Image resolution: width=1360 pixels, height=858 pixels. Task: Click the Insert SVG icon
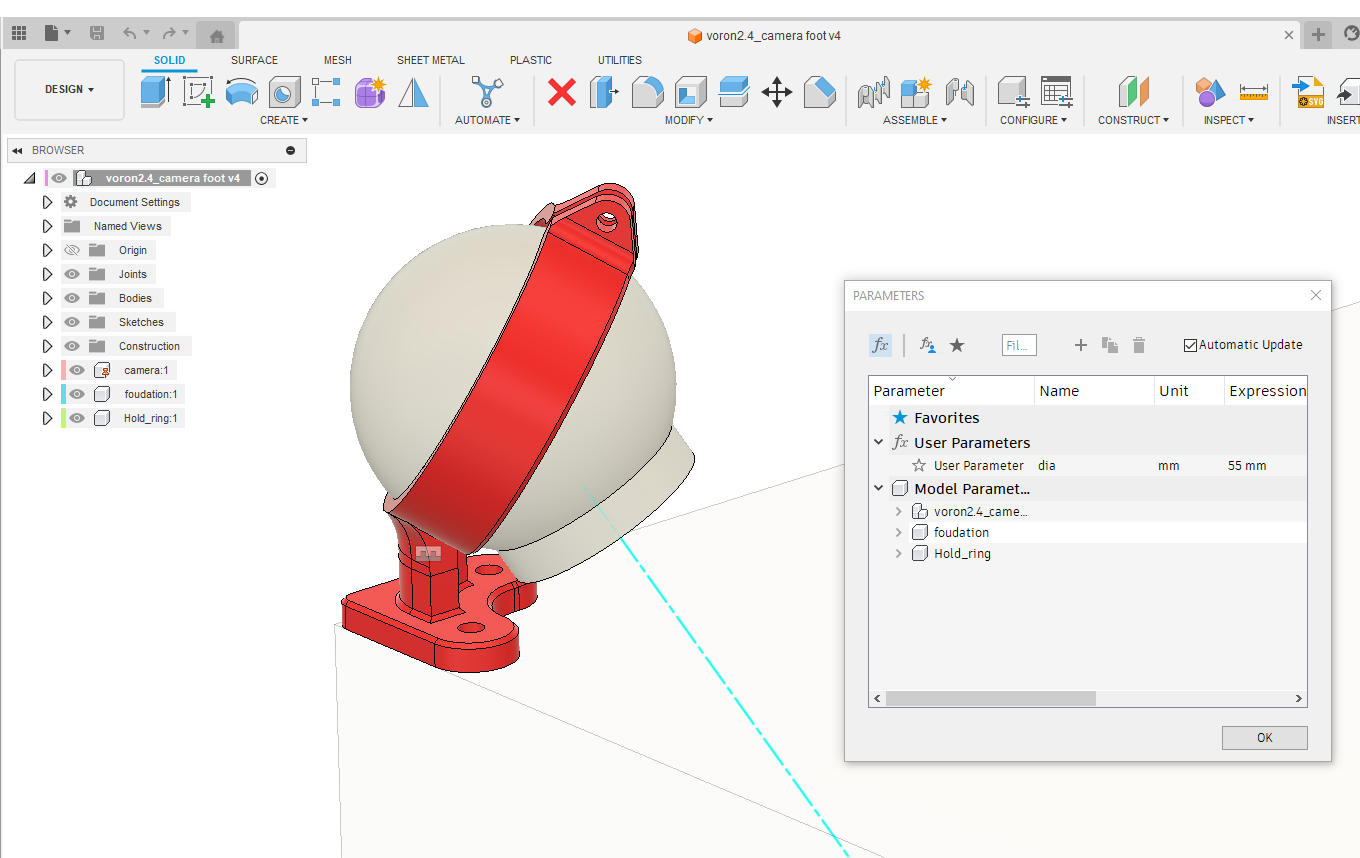click(1309, 92)
